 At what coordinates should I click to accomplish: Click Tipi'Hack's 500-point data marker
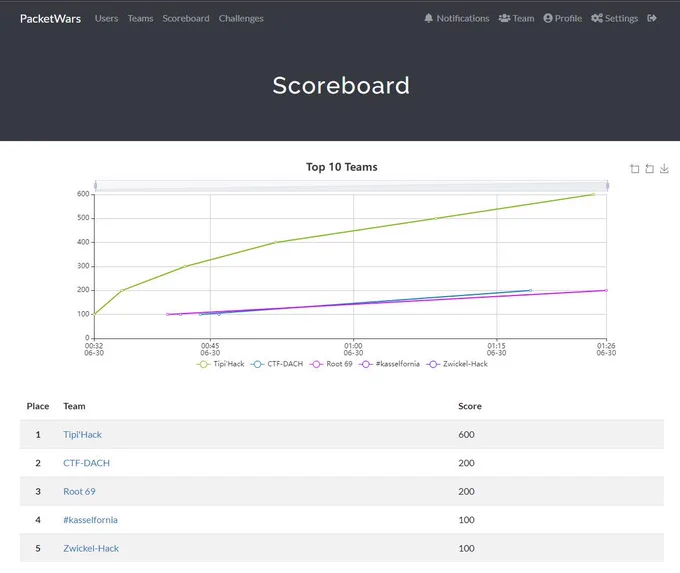436,219
